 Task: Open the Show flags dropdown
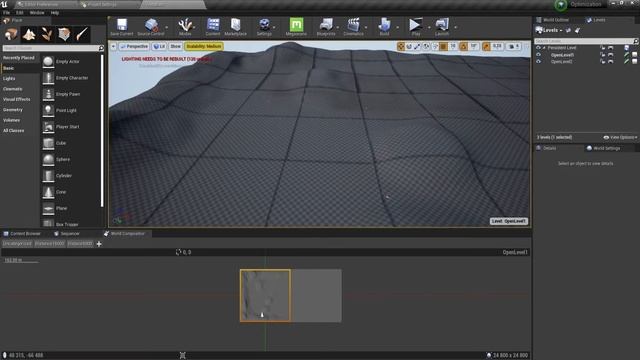pos(176,47)
